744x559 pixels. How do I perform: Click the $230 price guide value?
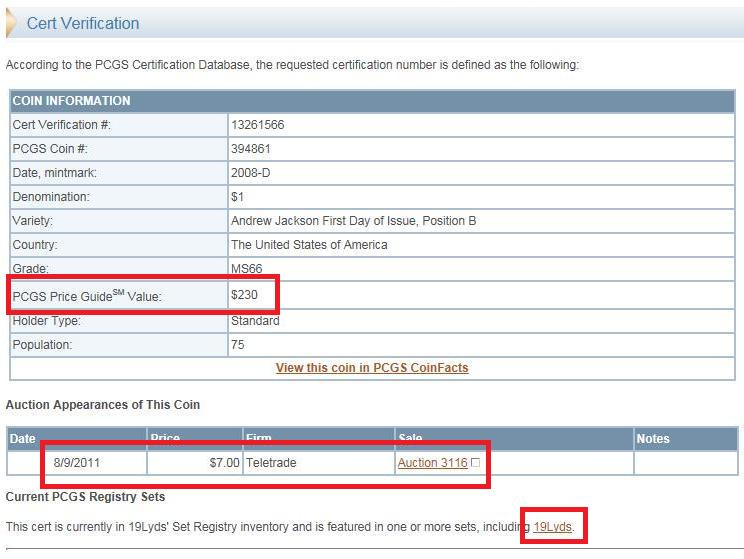(x=244, y=295)
